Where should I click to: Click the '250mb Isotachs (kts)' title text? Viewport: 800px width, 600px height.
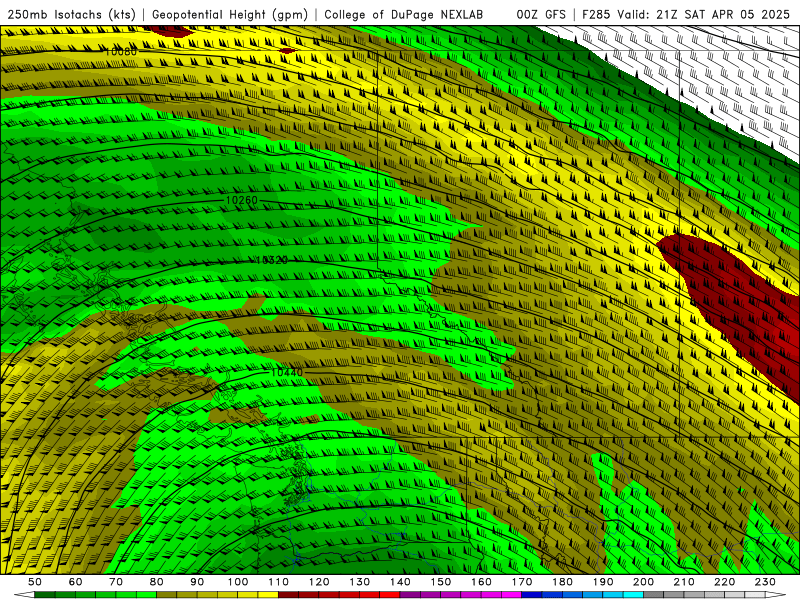[x=72, y=15]
